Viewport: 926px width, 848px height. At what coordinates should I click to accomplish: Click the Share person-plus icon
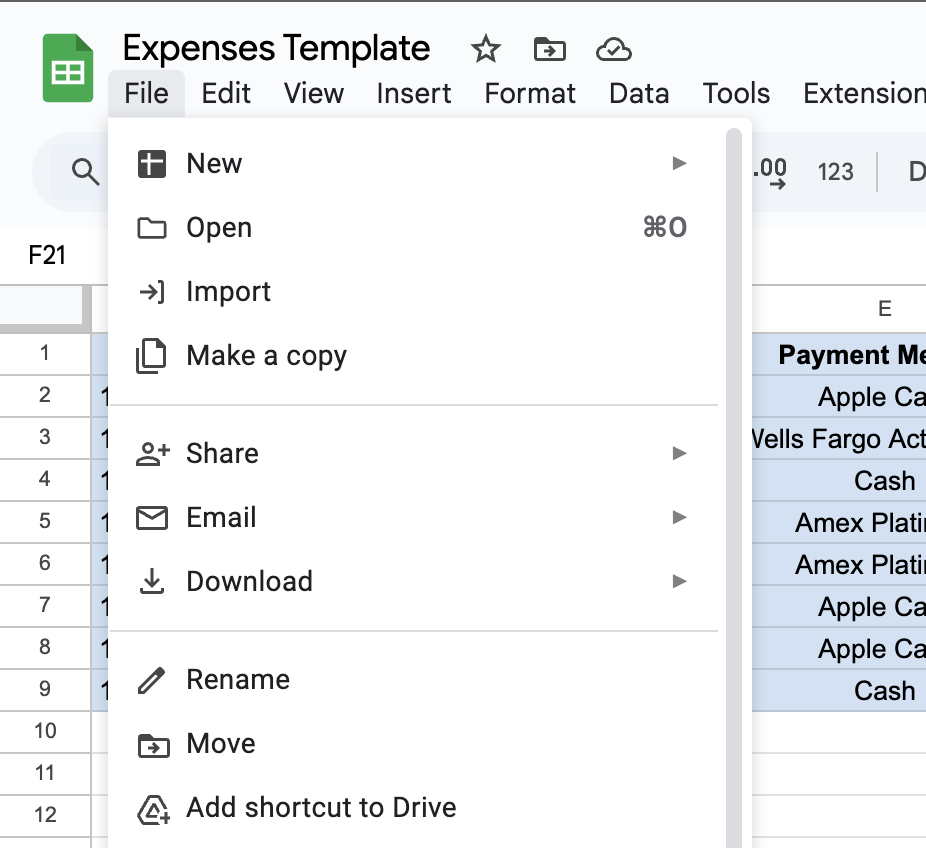point(152,454)
